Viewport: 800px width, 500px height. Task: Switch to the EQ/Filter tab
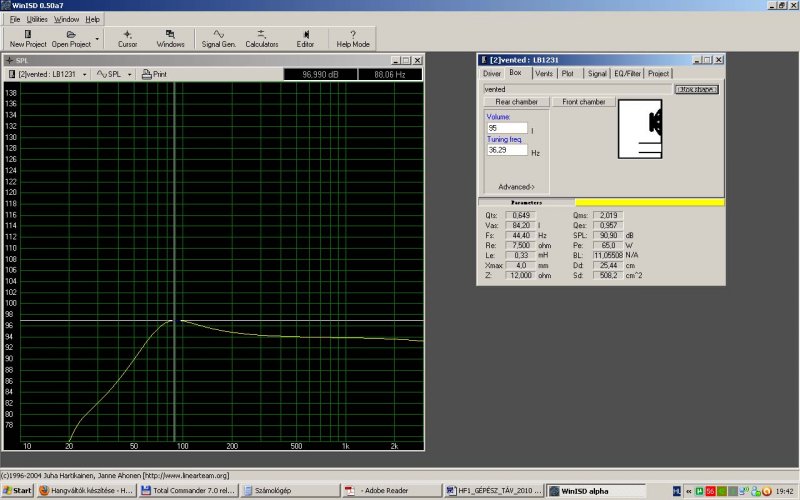click(x=627, y=73)
